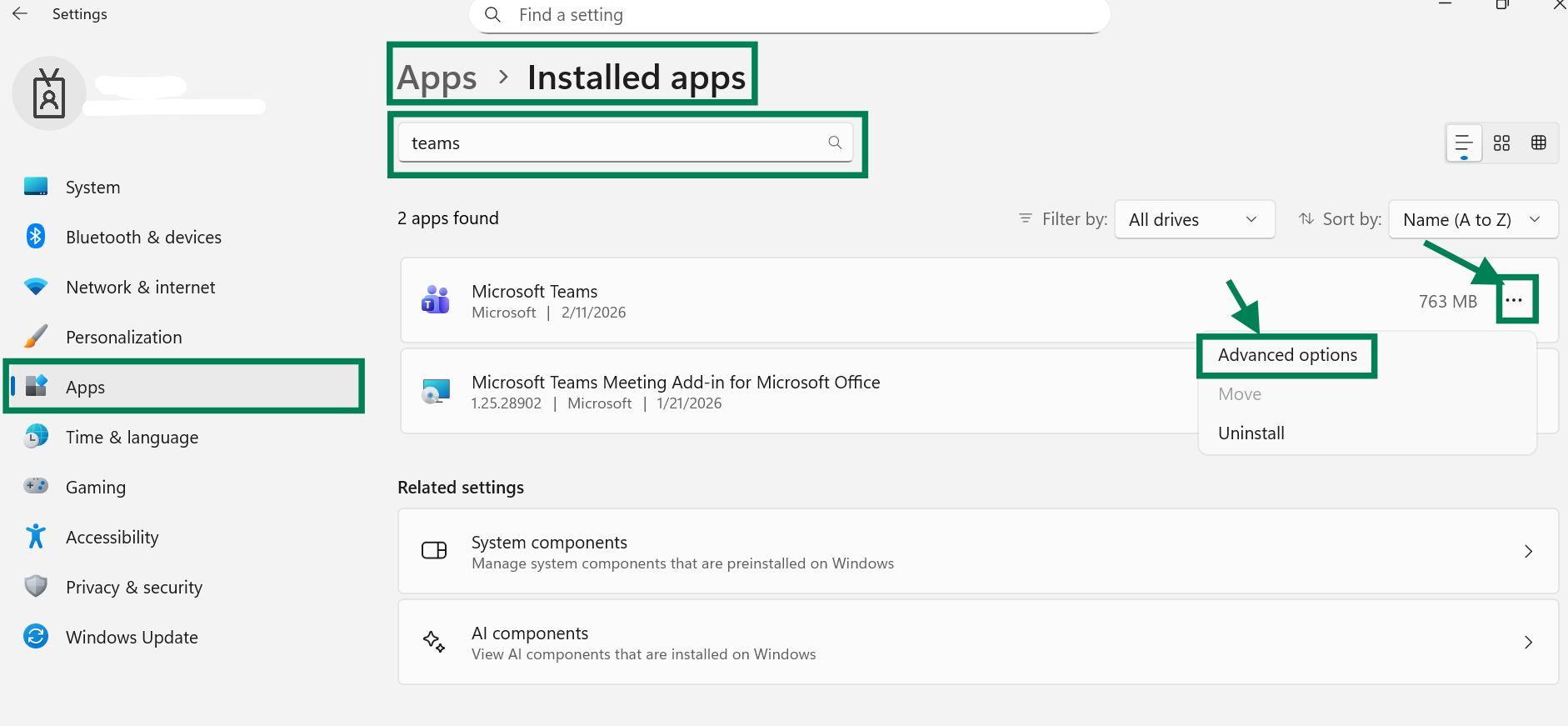Click the search magnifier in Find a setting
Viewport: 1568px width, 726px height.
click(492, 15)
